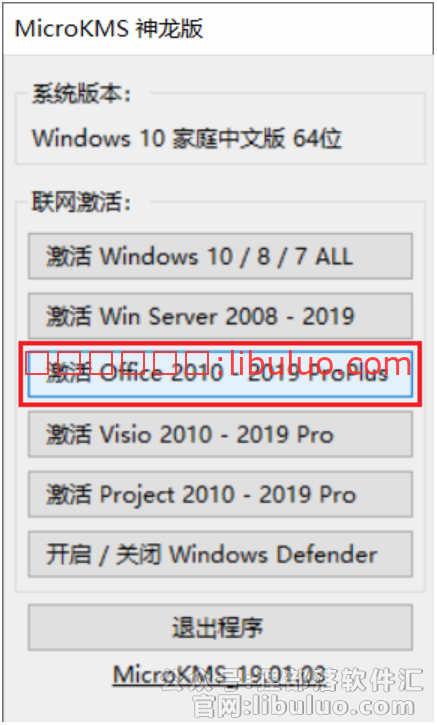The width and height of the screenshot is (437, 725).
Task: Activate Office 2010 - 2019 ProPlus
Action: (x=220, y=374)
